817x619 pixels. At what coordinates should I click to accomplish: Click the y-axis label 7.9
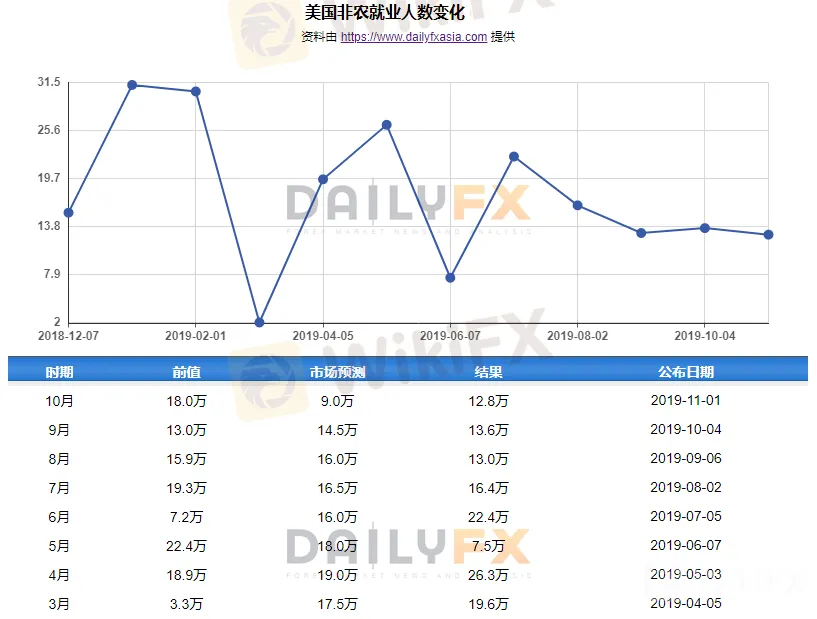click(52, 274)
